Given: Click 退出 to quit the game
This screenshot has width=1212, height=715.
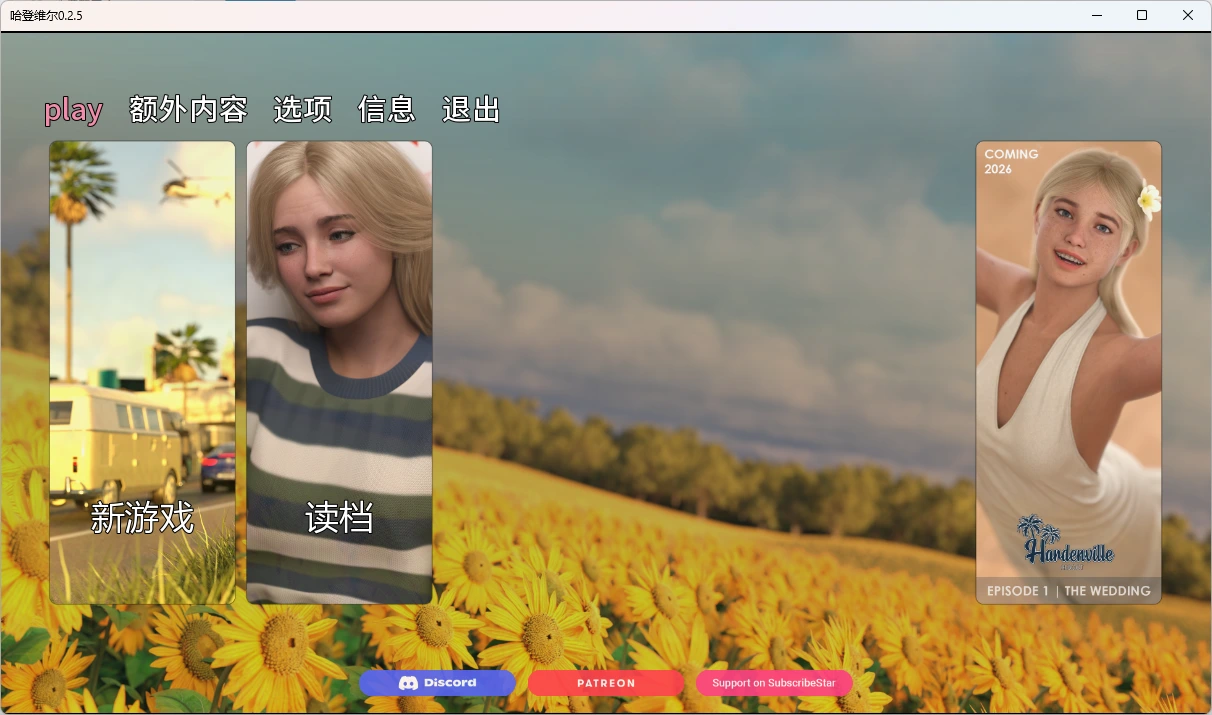Looking at the screenshot, I should pyautogui.click(x=471, y=109).
